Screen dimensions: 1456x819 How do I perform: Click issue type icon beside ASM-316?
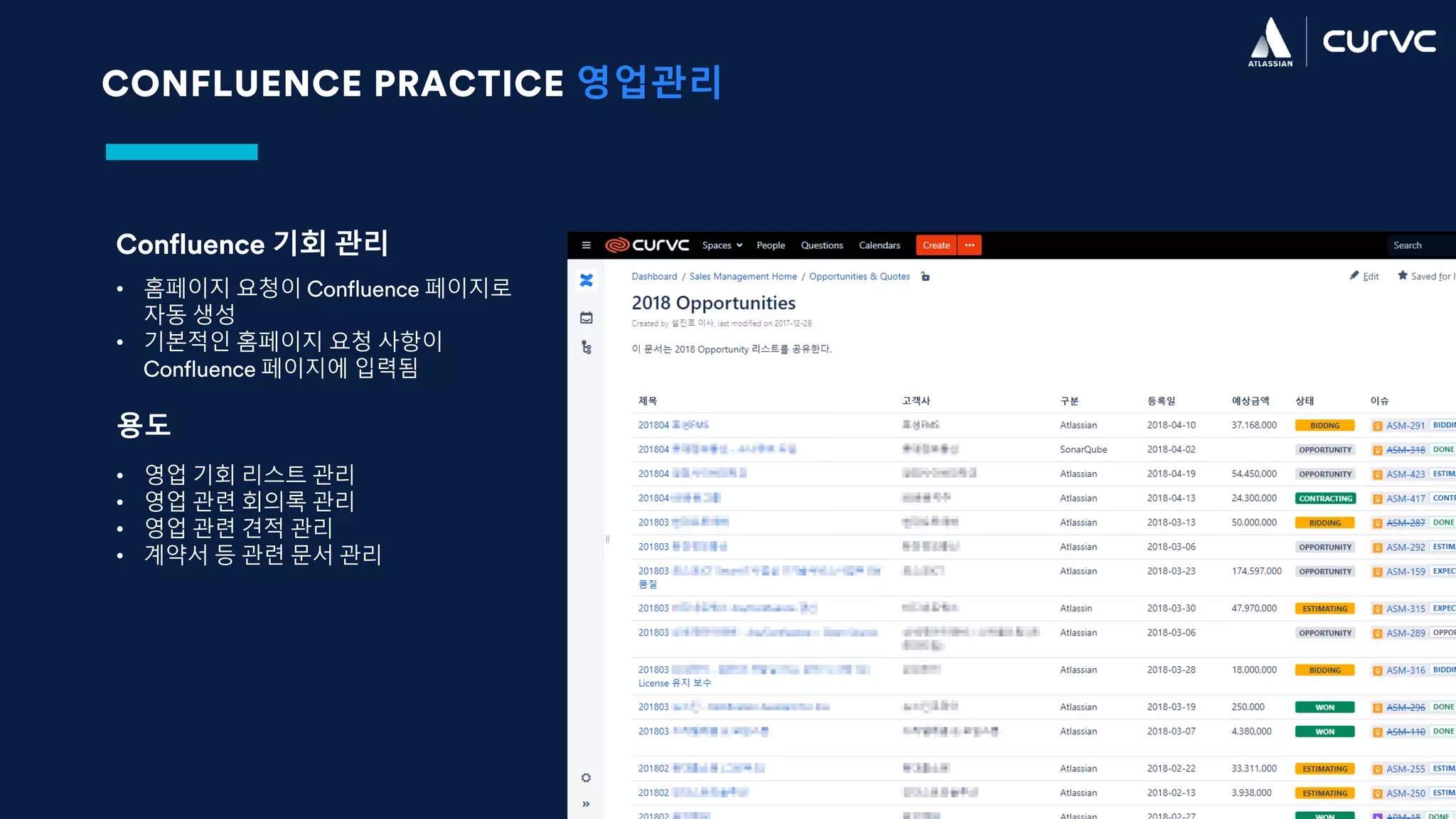[x=1377, y=670]
